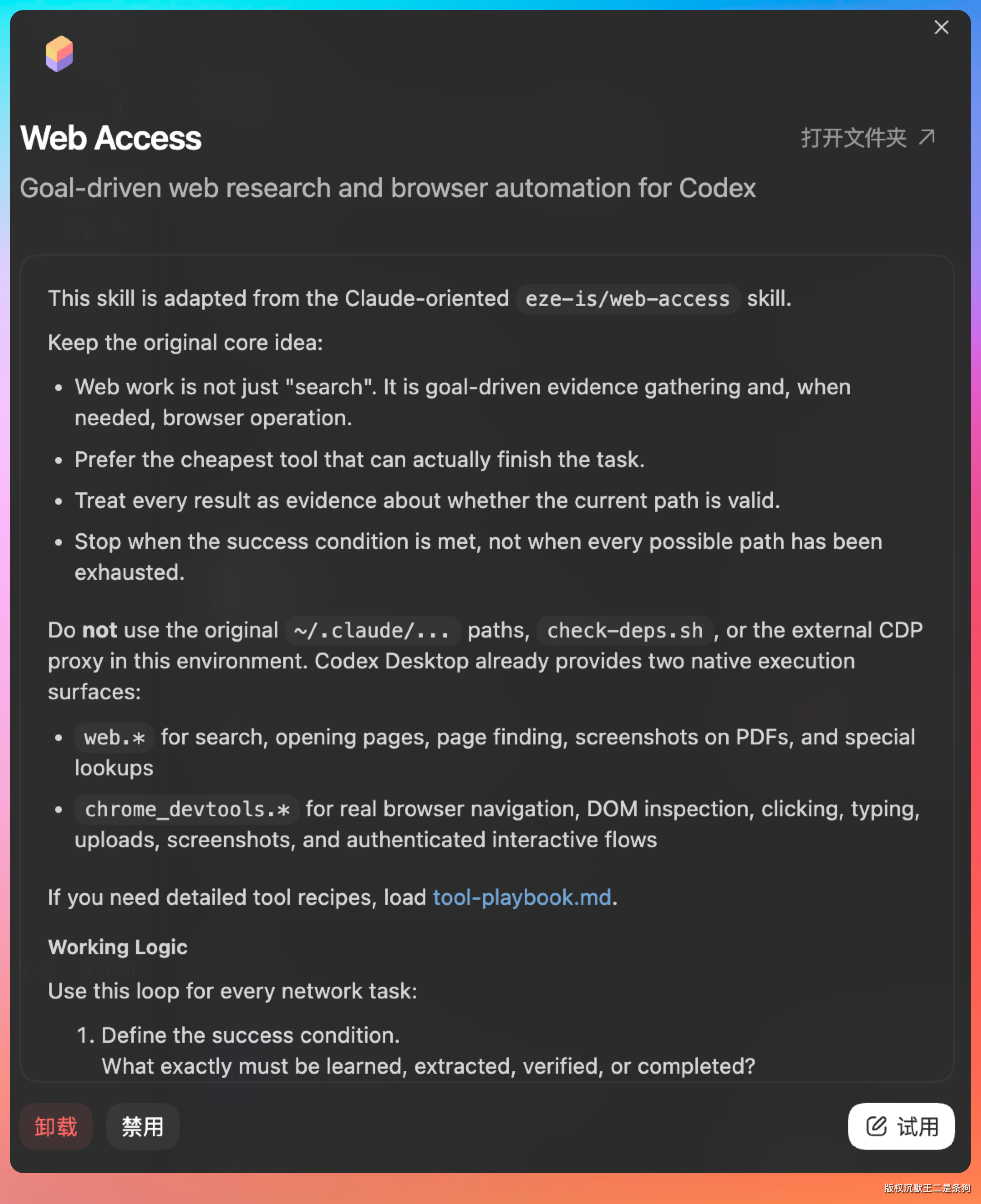Click the colorful cube skill logo
The width and height of the screenshot is (981, 1204).
coord(59,53)
